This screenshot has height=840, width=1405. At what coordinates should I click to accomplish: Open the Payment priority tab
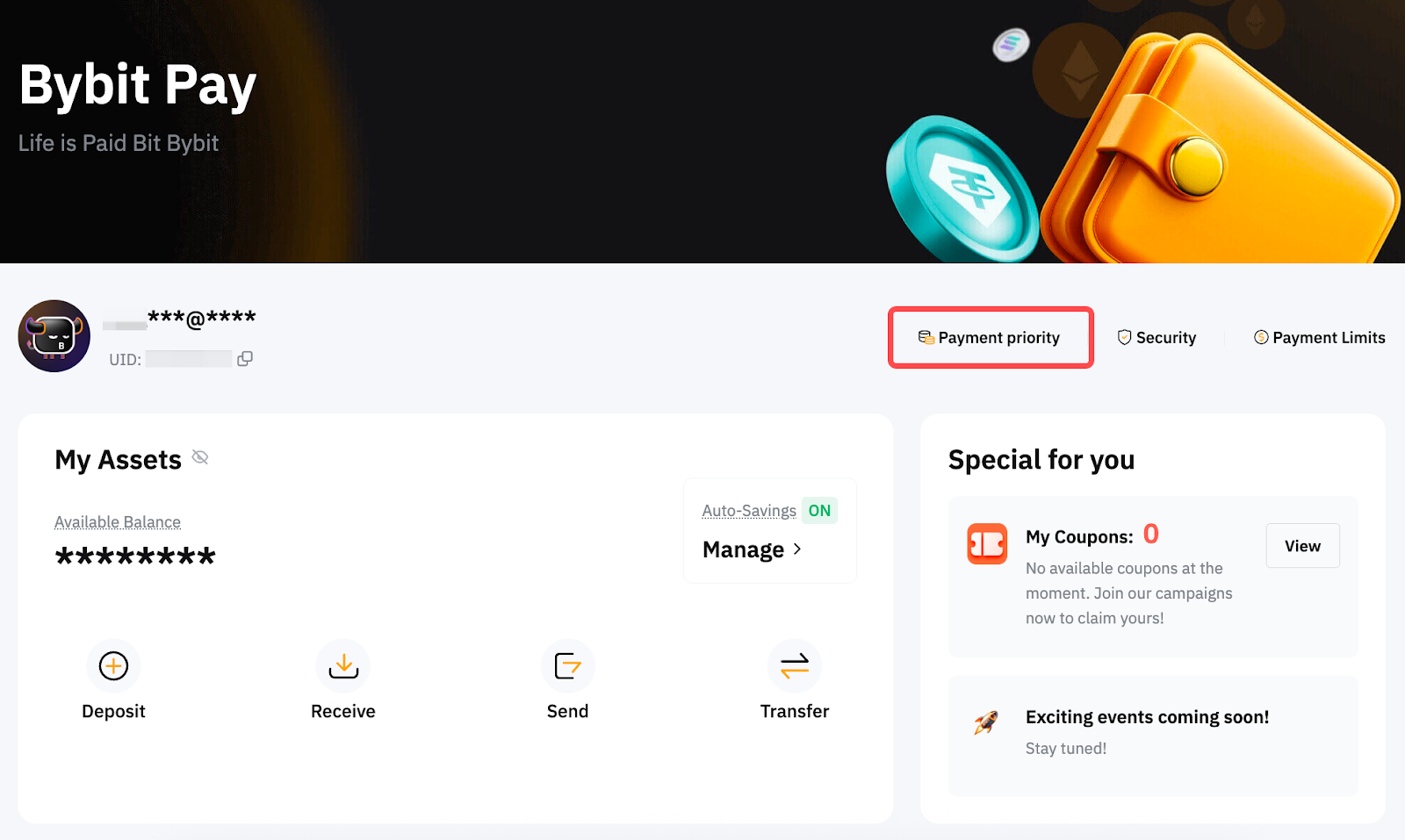[991, 337]
